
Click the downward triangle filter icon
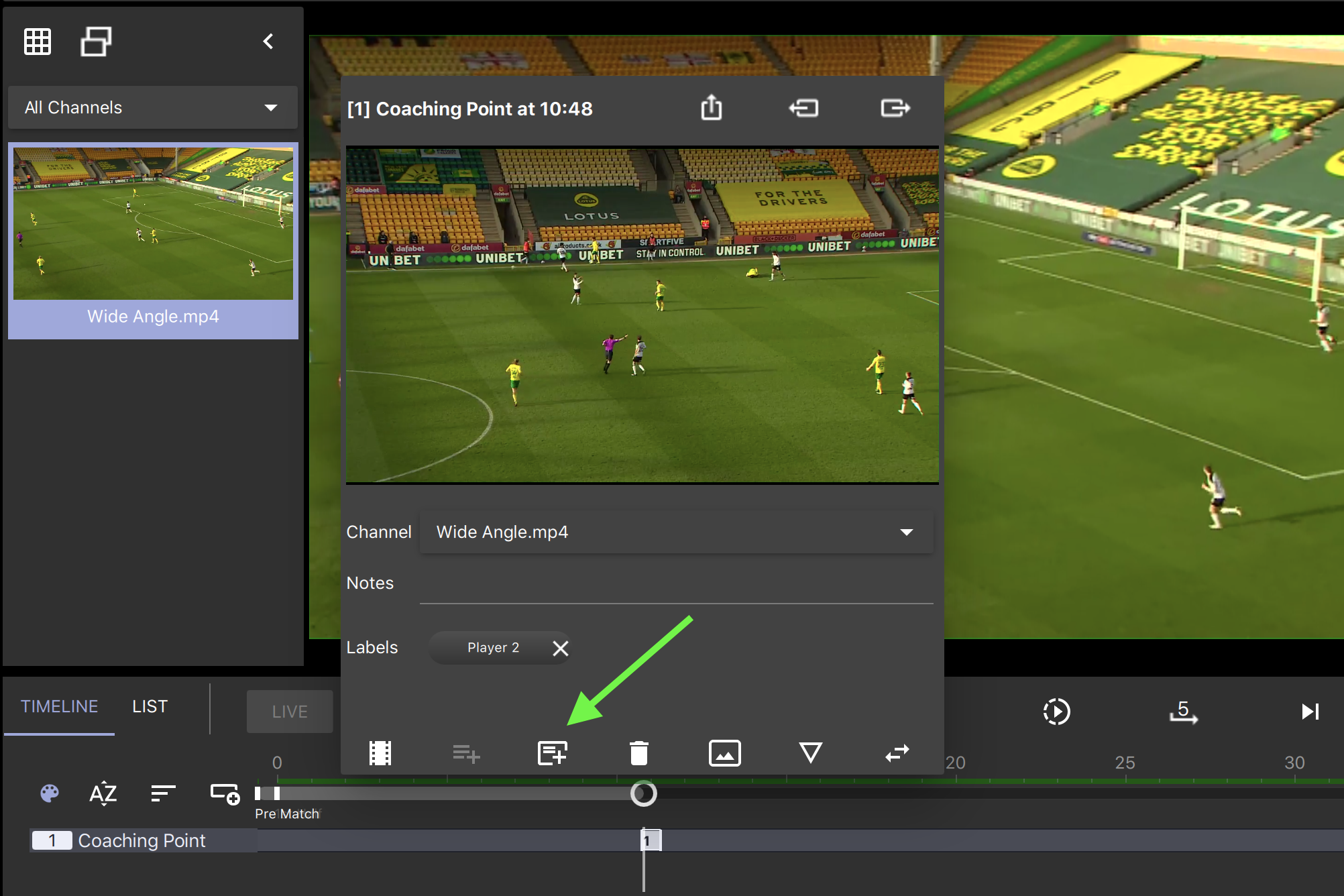811,753
